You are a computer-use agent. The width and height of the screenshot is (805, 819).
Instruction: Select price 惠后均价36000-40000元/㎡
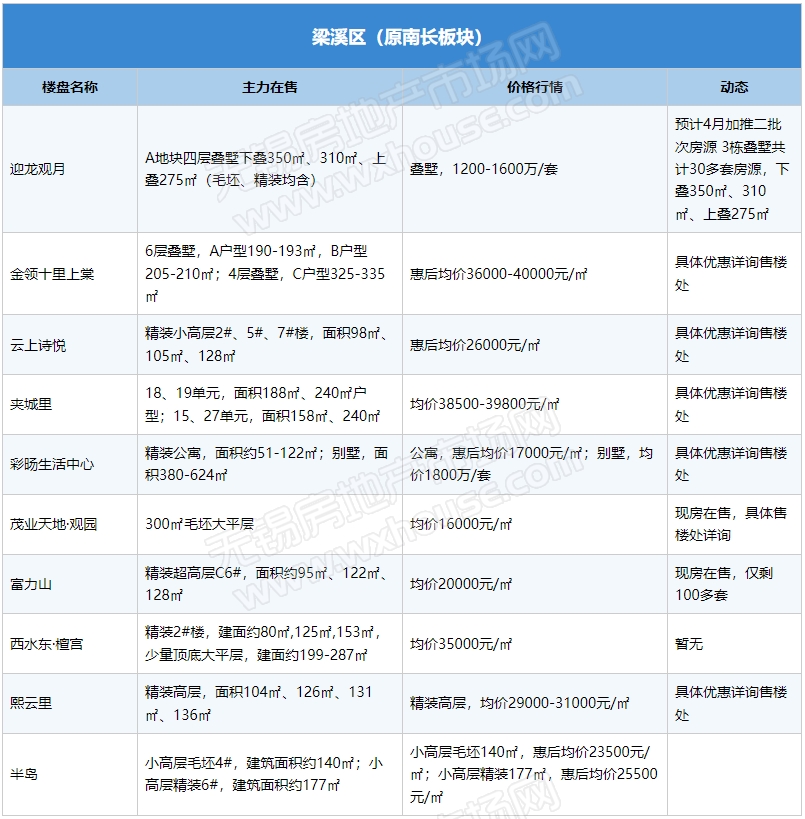coord(535,274)
